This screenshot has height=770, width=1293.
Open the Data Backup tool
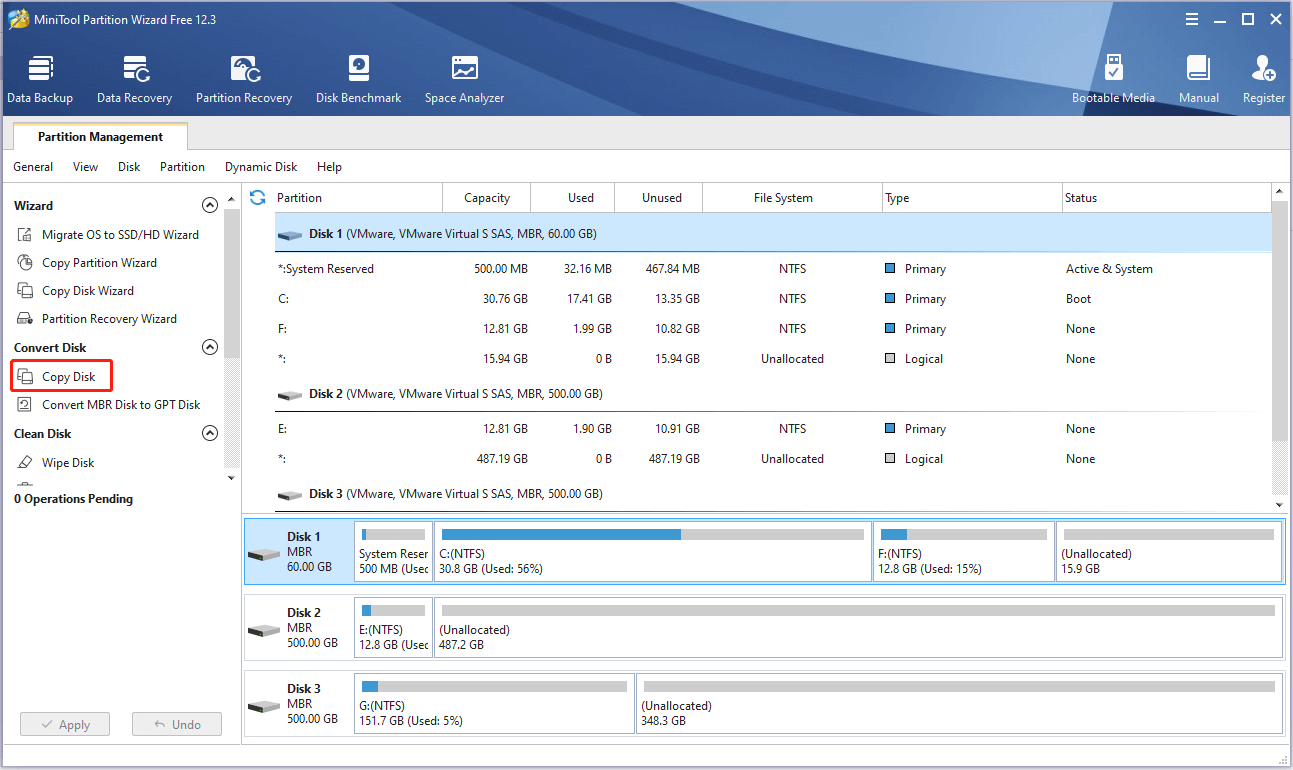[x=40, y=80]
